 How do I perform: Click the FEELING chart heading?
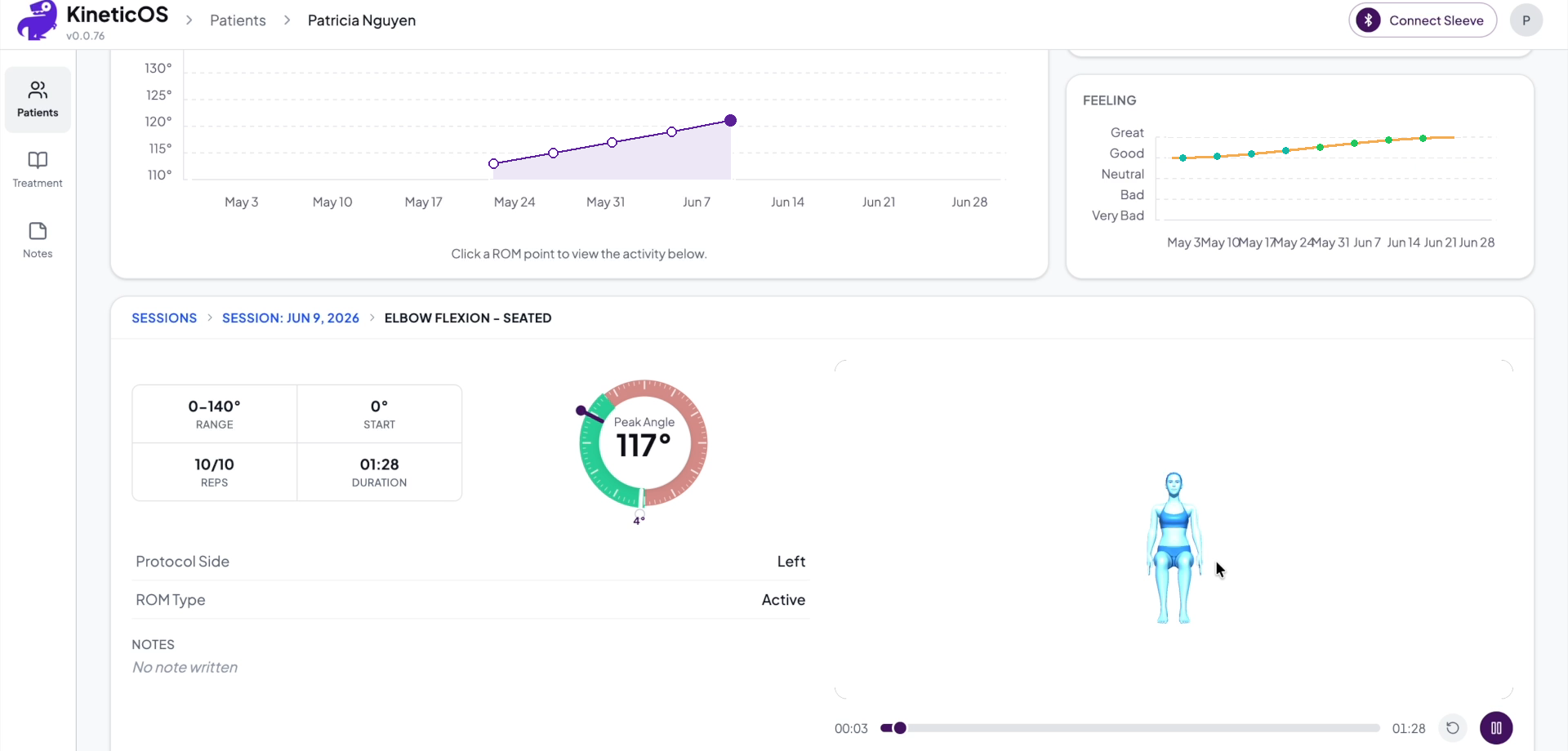tap(1109, 100)
